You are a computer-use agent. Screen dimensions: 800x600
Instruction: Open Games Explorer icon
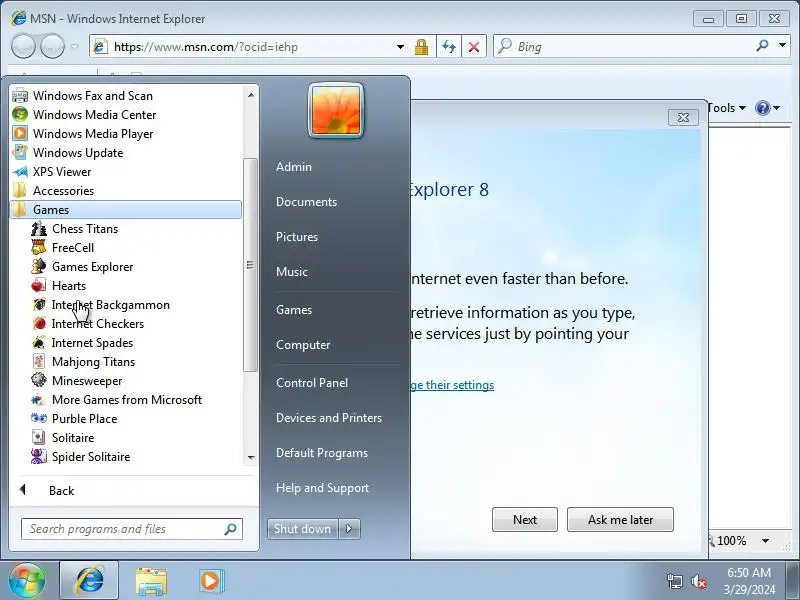tap(39, 266)
